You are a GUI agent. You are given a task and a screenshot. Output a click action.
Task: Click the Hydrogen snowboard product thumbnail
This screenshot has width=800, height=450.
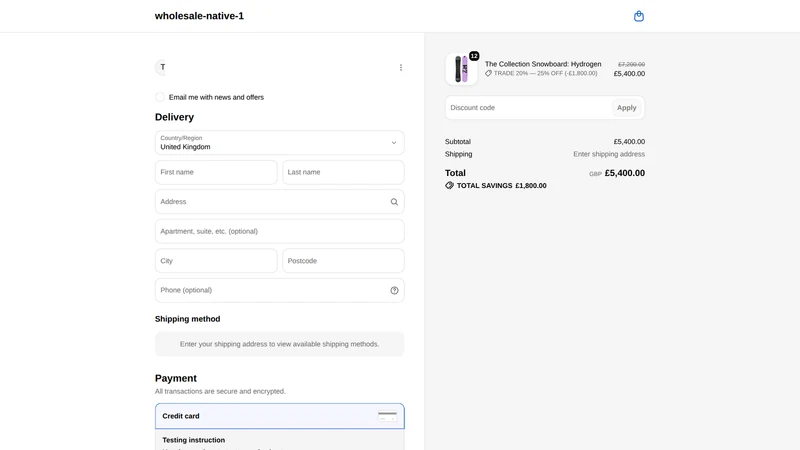(461, 69)
